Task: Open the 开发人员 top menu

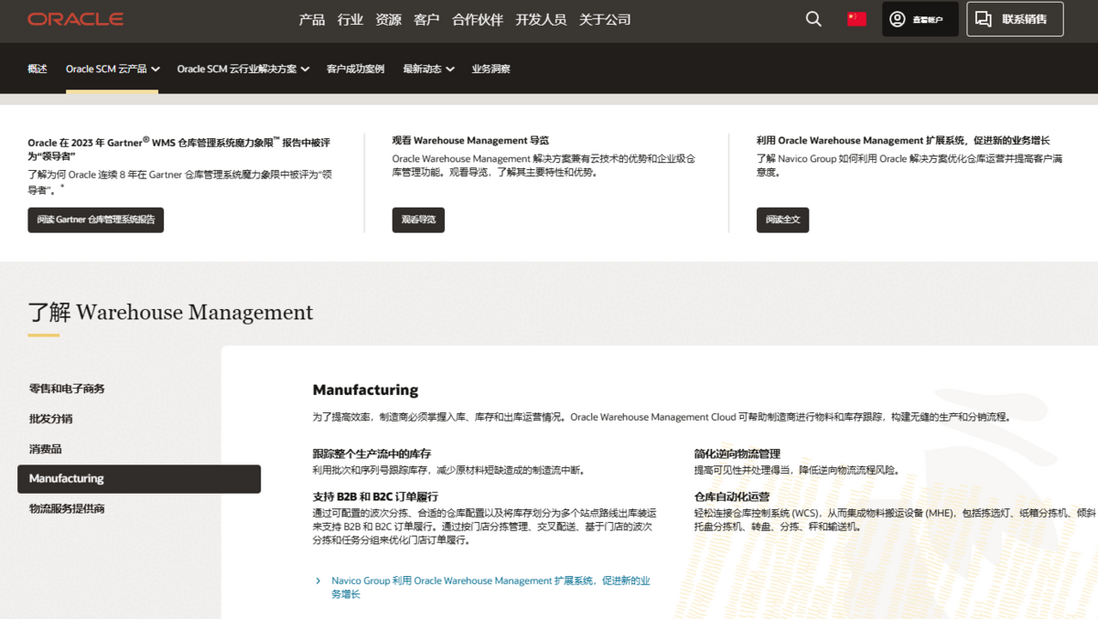Action: 541,20
